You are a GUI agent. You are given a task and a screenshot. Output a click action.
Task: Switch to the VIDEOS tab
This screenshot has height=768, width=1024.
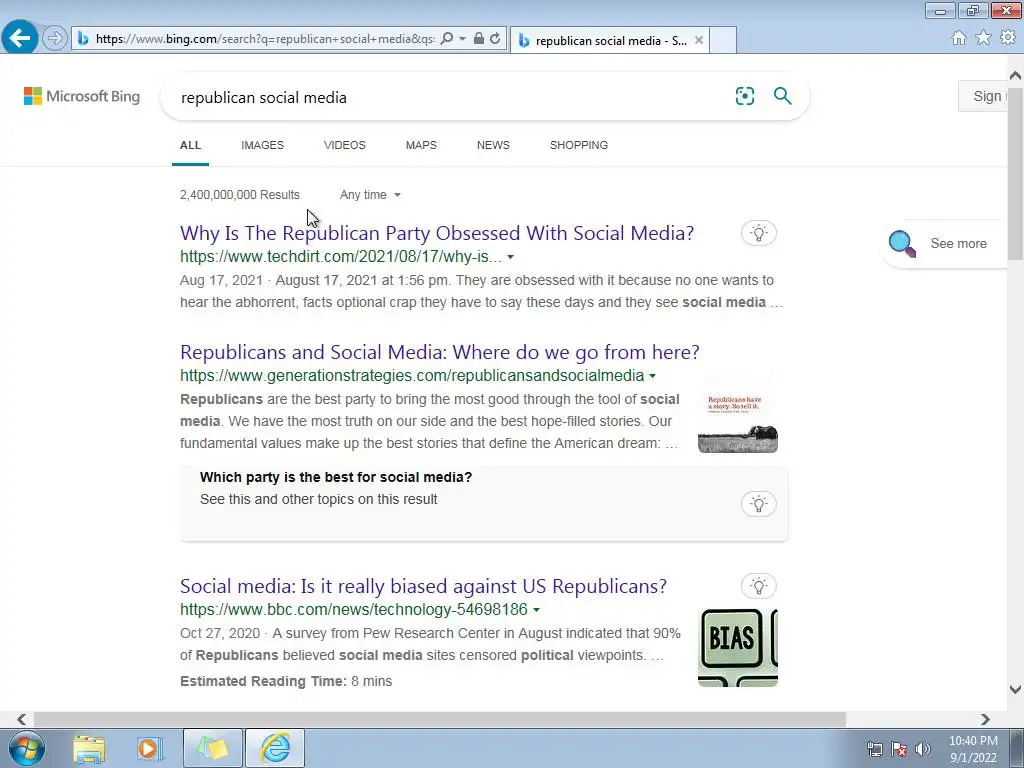pyautogui.click(x=345, y=145)
